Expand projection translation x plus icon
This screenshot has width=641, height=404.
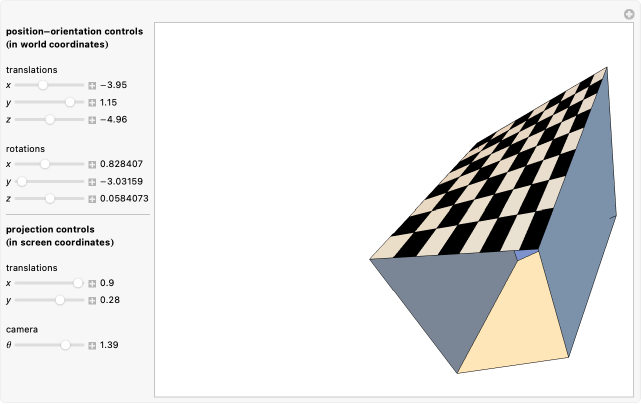[92, 283]
